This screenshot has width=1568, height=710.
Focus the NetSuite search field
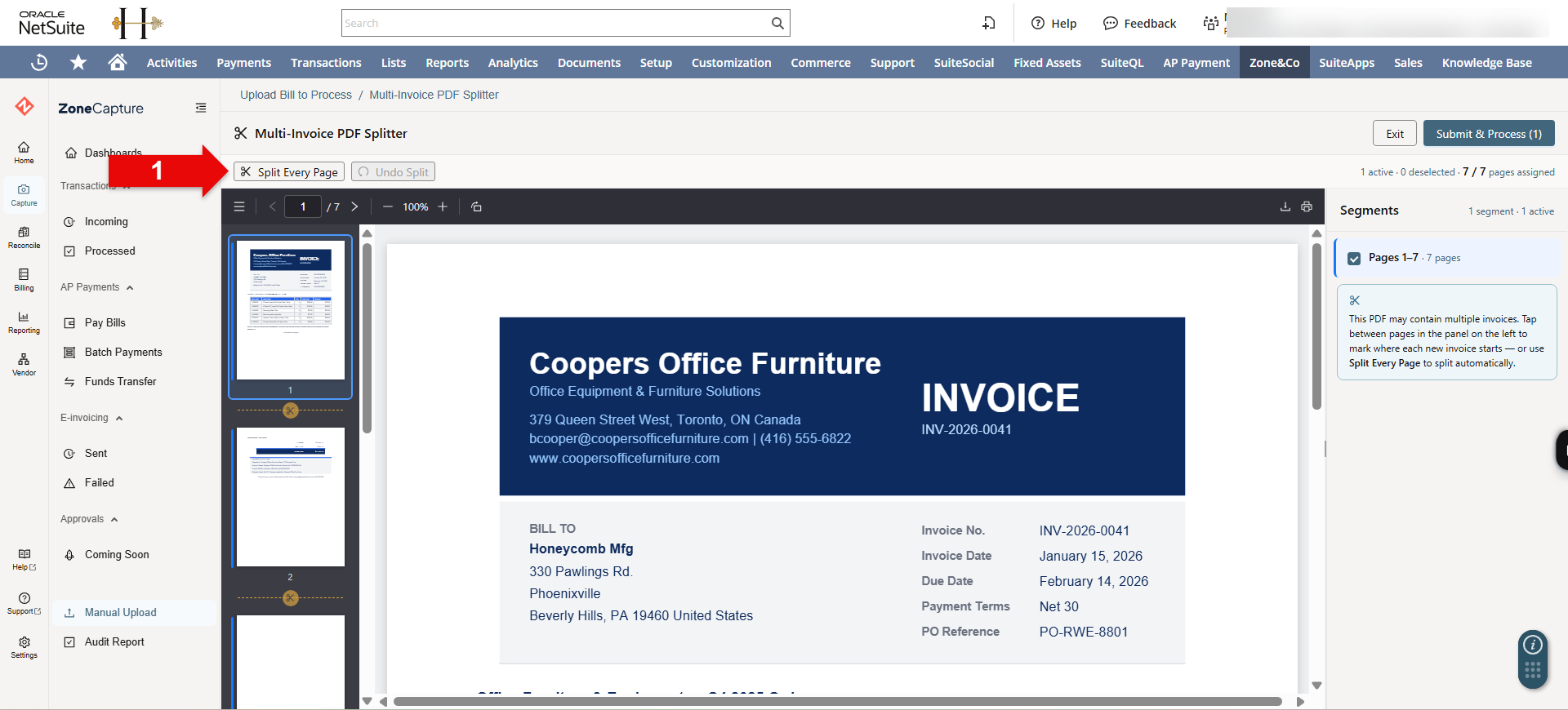(x=555, y=23)
